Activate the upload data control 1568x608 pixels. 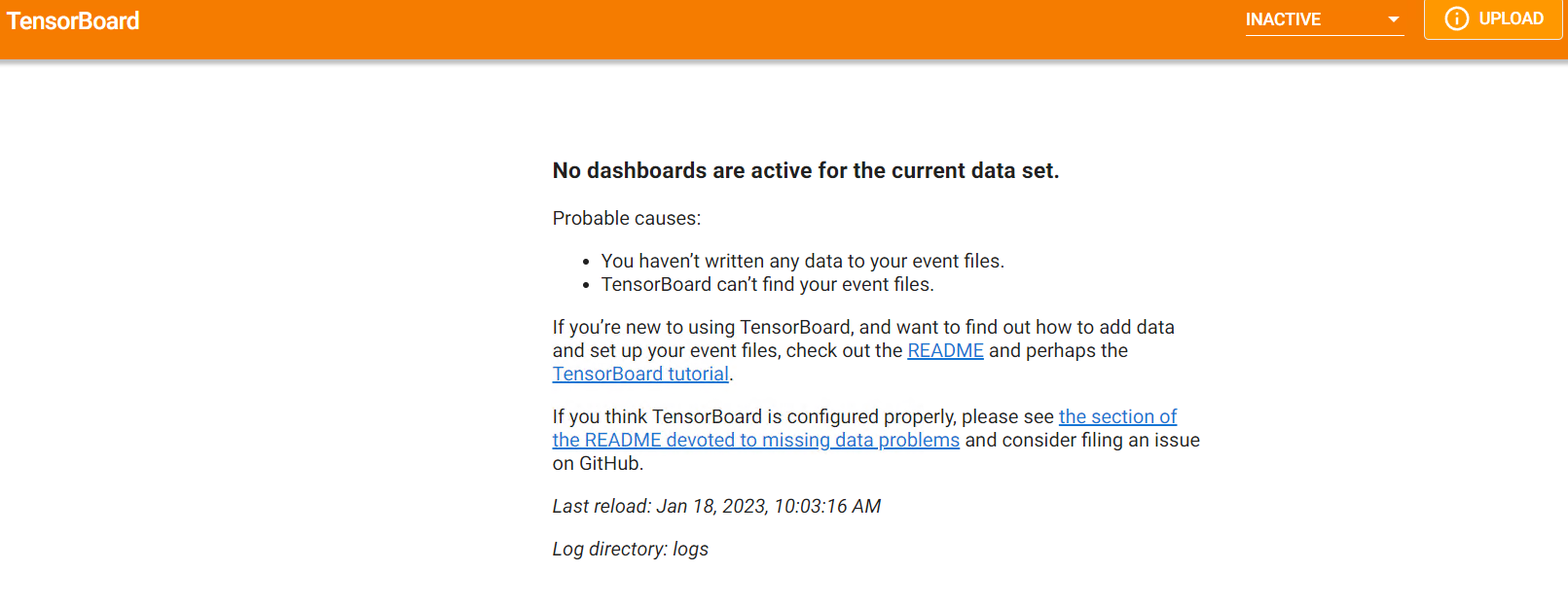point(1492,18)
